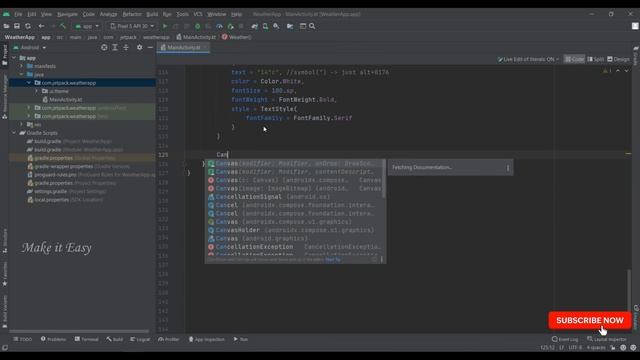The width and height of the screenshot is (640, 360).
Task: Open the Layout Inspector
Action: click(607, 339)
